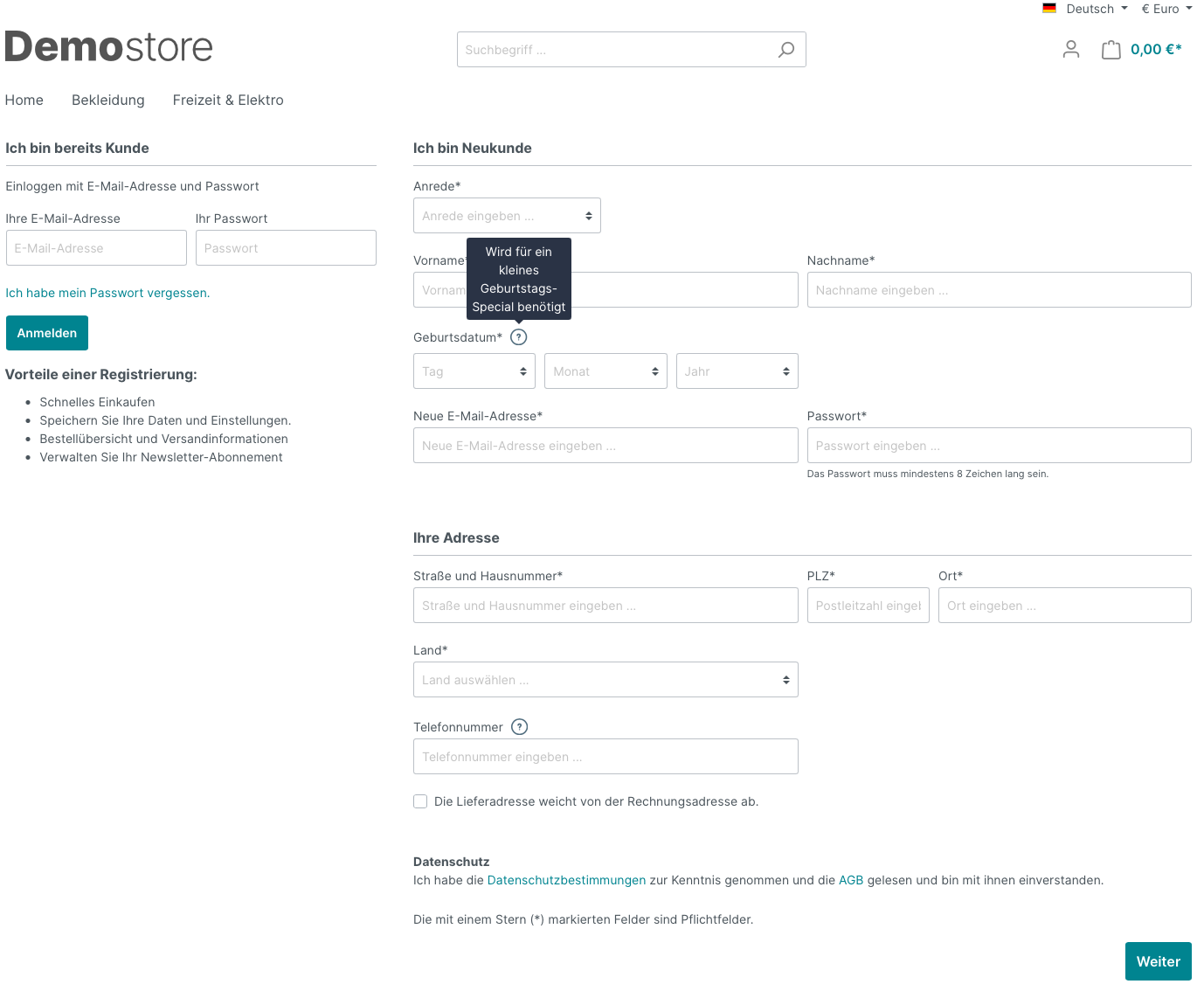Click the Demostore logo
This screenshot has width=1204, height=991.
[109, 47]
